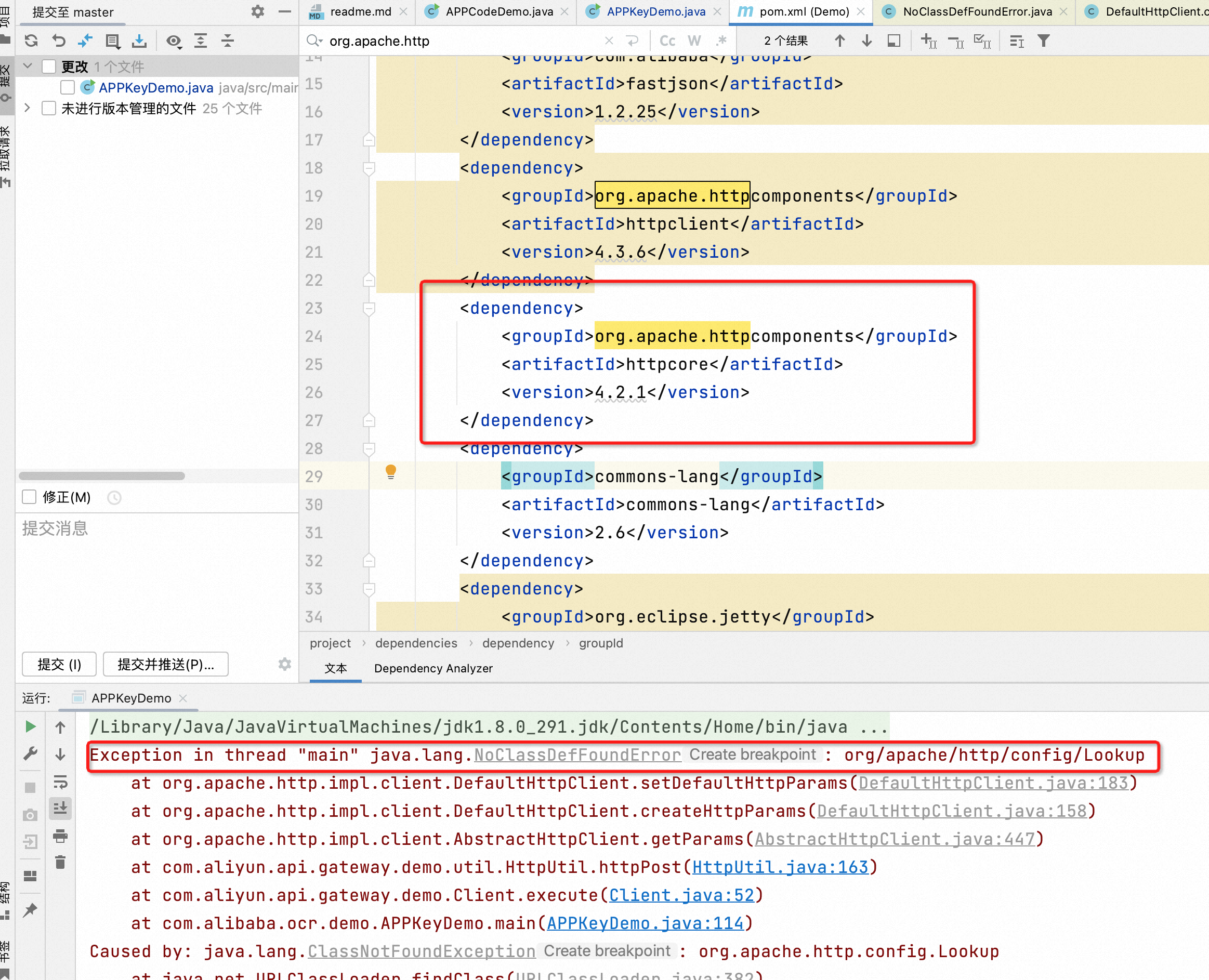The height and width of the screenshot is (980, 1209).
Task: Click the wrench run configuration icon
Action: tap(31, 753)
